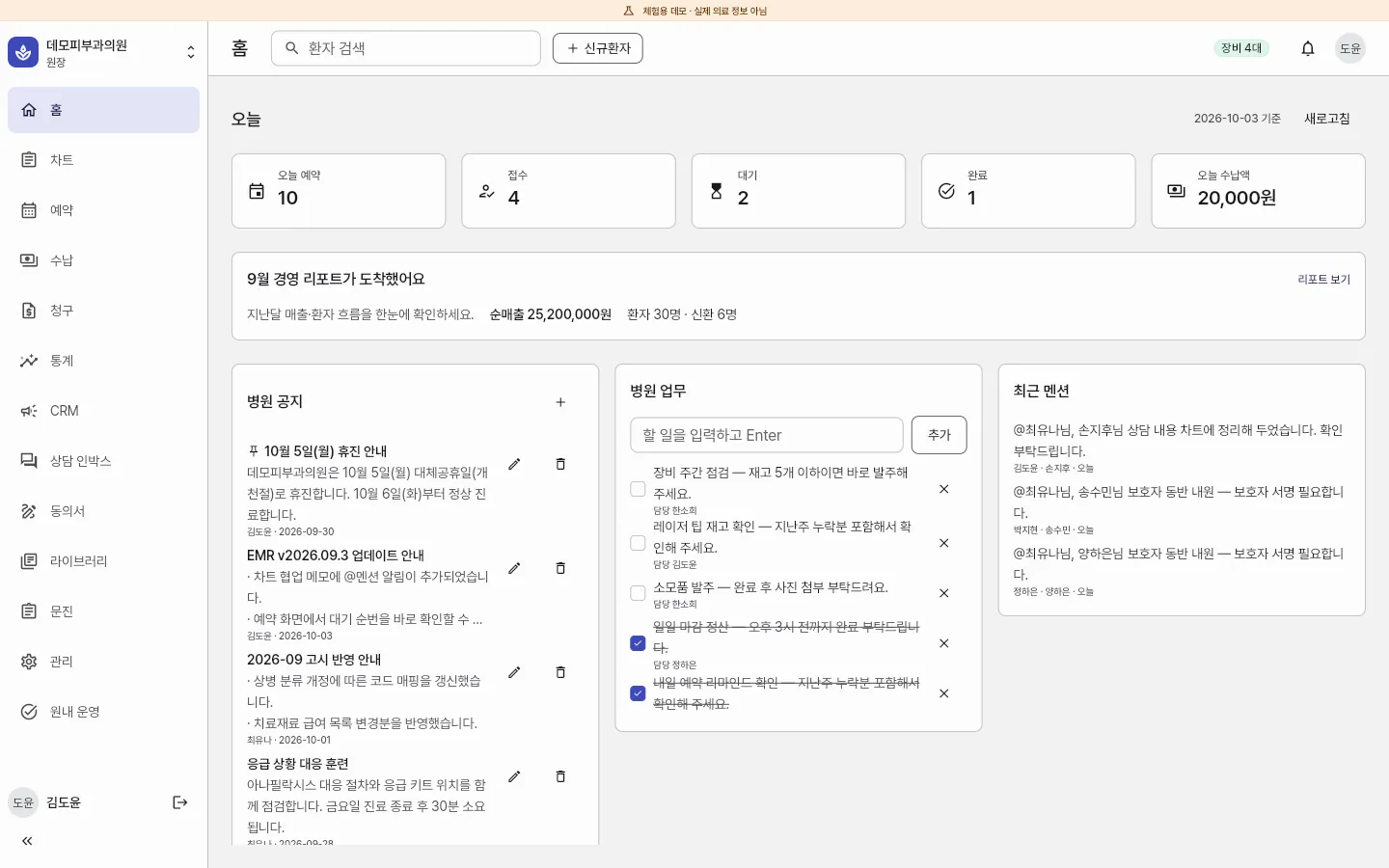Click the 대기 hourglass icon
The height and width of the screenshot is (868, 1389).
pyautogui.click(x=717, y=191)
